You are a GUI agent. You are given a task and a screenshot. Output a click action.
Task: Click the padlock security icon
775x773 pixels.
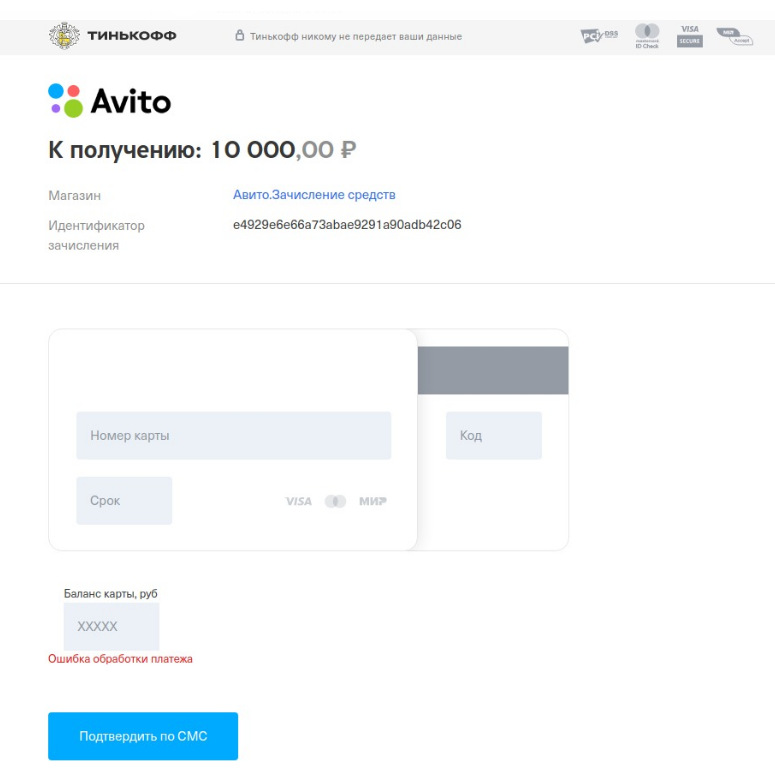coord(240,35)
